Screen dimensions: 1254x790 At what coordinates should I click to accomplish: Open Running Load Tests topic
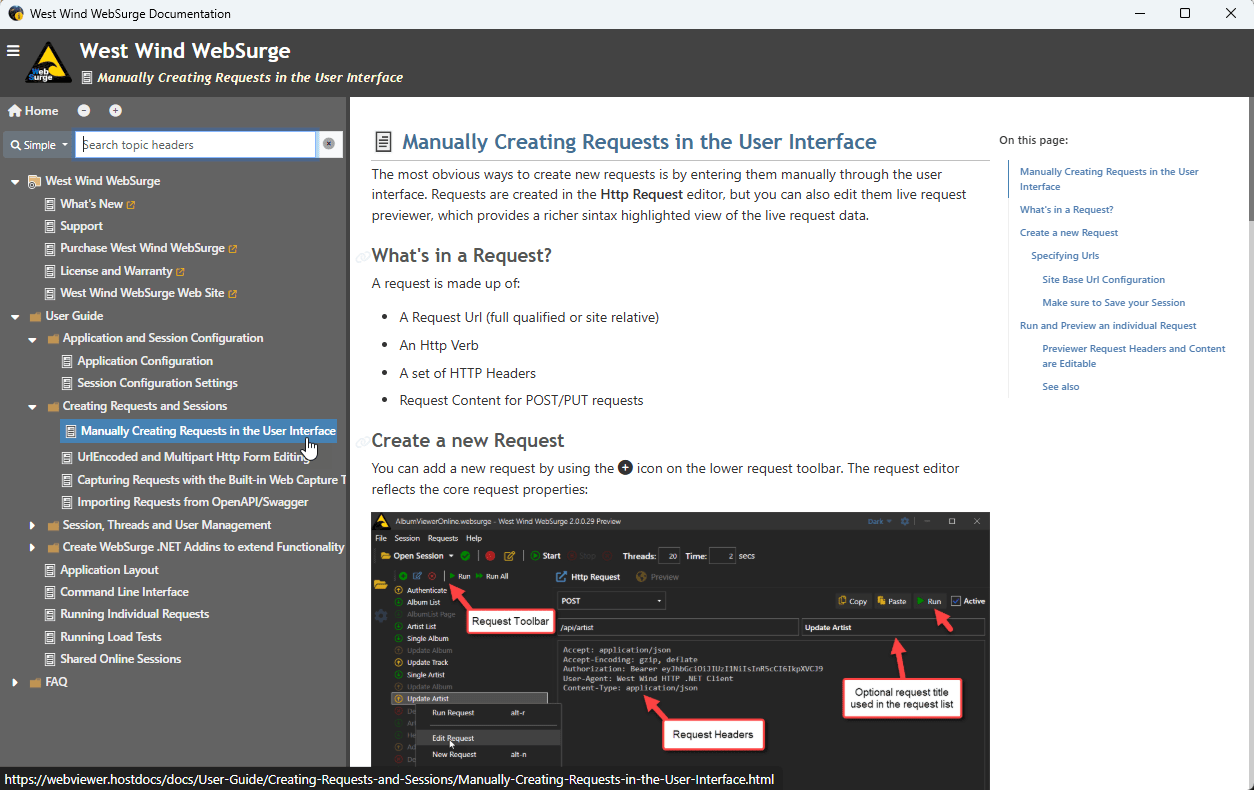pos(110,637)
